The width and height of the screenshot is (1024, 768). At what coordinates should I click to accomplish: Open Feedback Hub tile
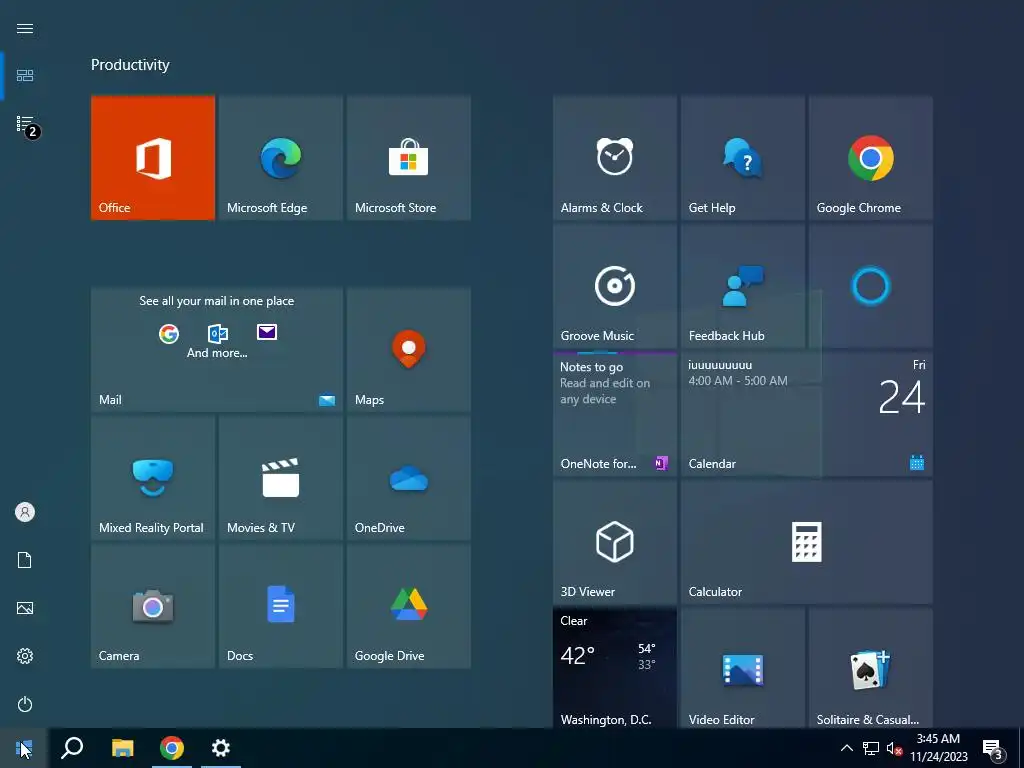tap(743, 285)
